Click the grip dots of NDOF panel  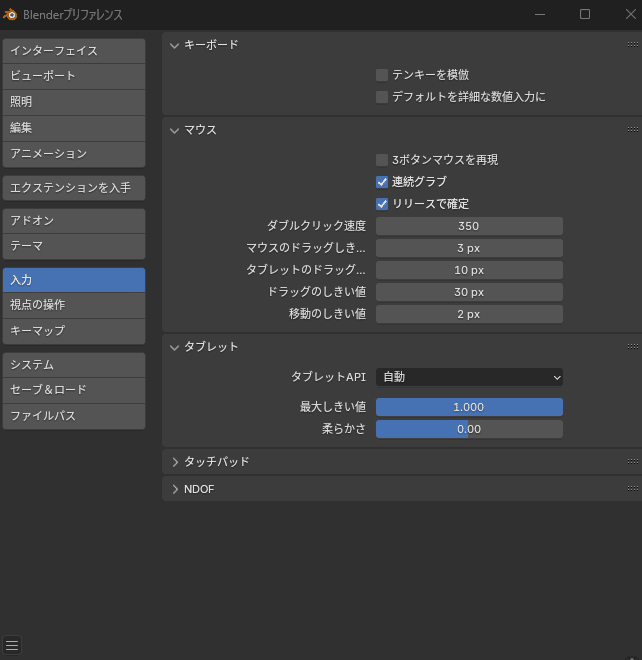632,488
